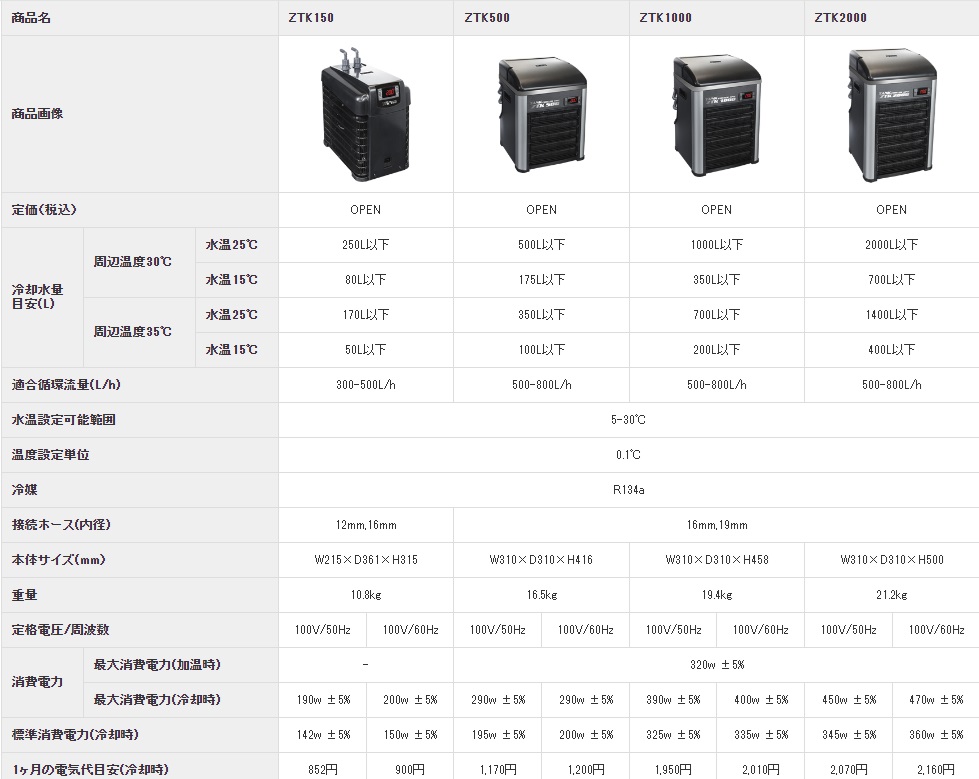Click the 21.2kg weight value
The width and height of the screenshot is (979, 779).
point(892,594)
